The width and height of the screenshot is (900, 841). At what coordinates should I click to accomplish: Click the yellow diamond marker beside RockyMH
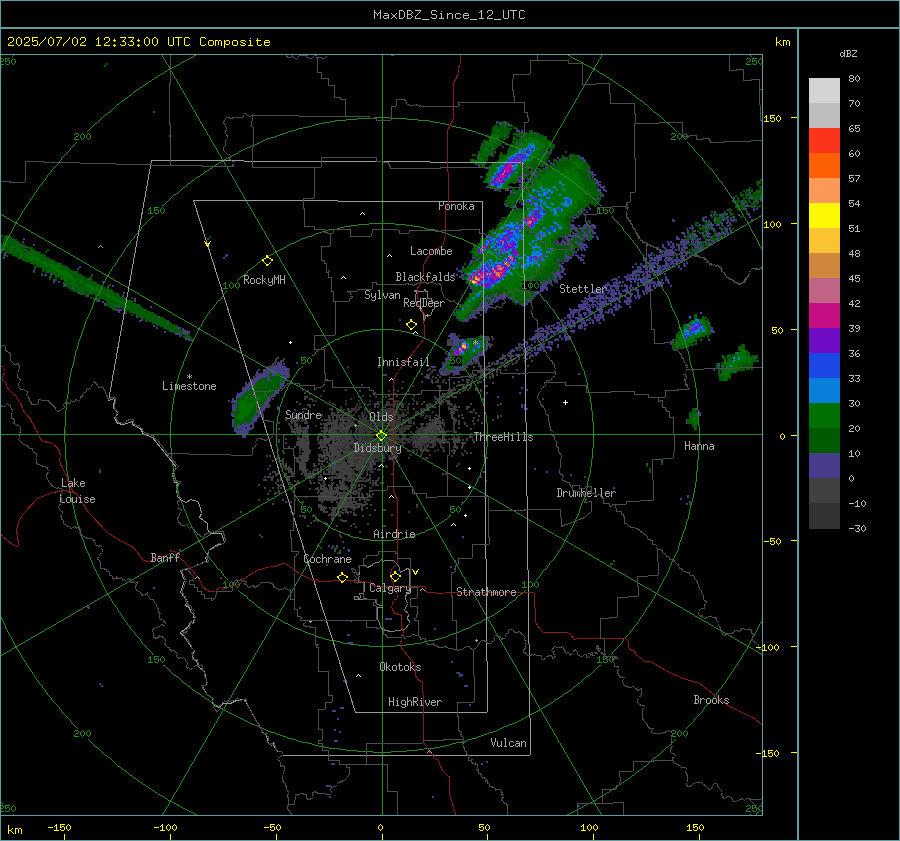[267, 261]
